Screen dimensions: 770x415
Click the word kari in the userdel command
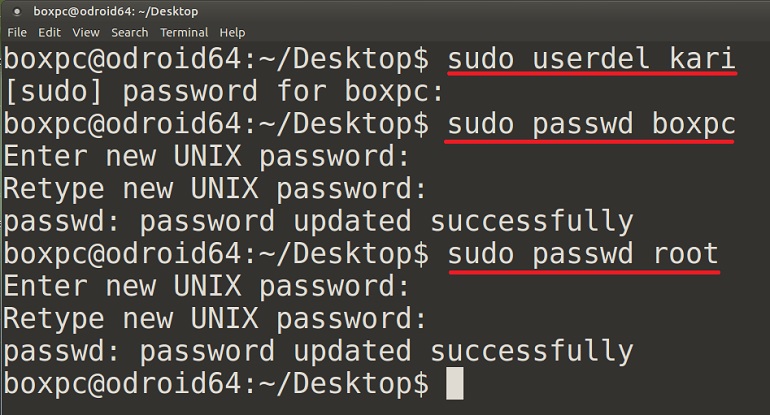pyautogui.click(x=702, y=59)
